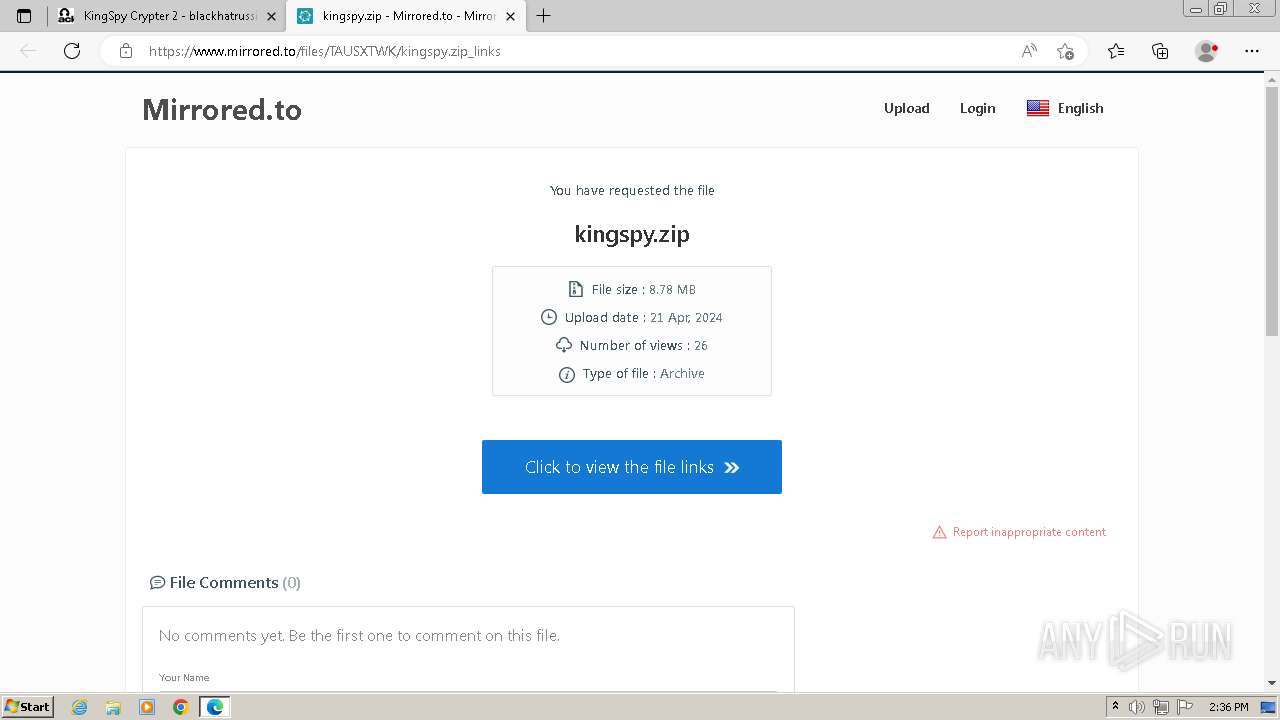Launch Chrome from taskbar

point(180,707)
